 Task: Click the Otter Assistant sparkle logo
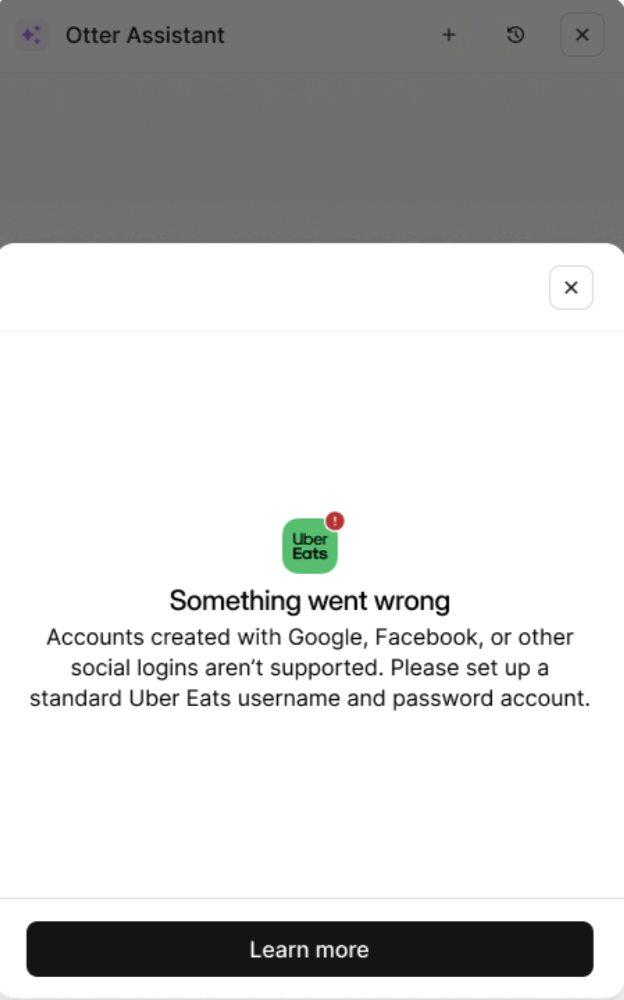(x=31, y=34)
